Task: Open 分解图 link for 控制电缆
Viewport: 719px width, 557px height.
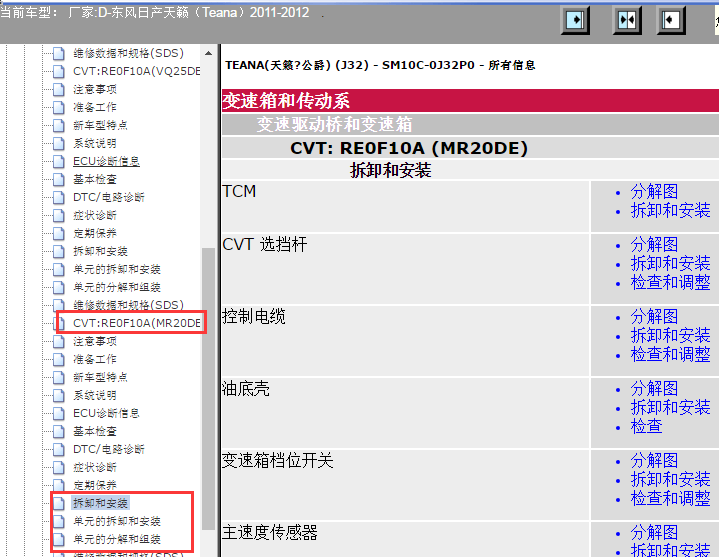Action: point(654,317)
